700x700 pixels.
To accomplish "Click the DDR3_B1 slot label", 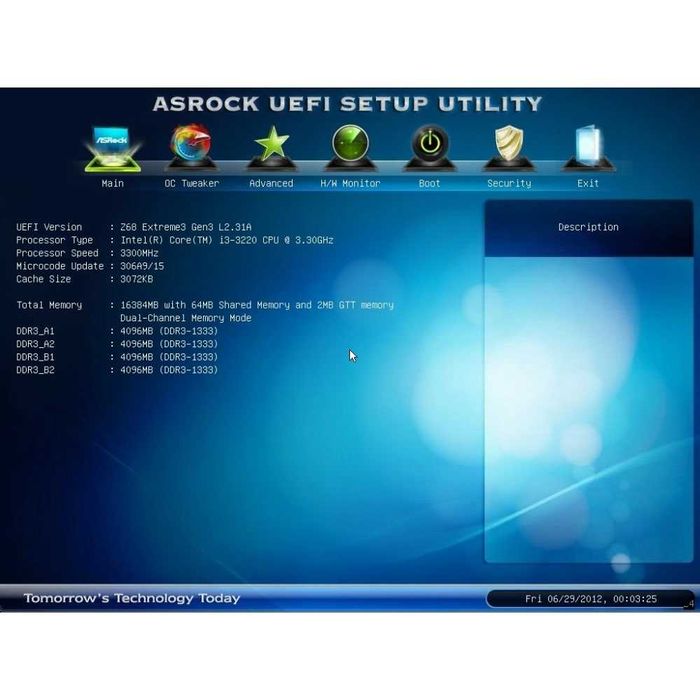I will point(35,357).
